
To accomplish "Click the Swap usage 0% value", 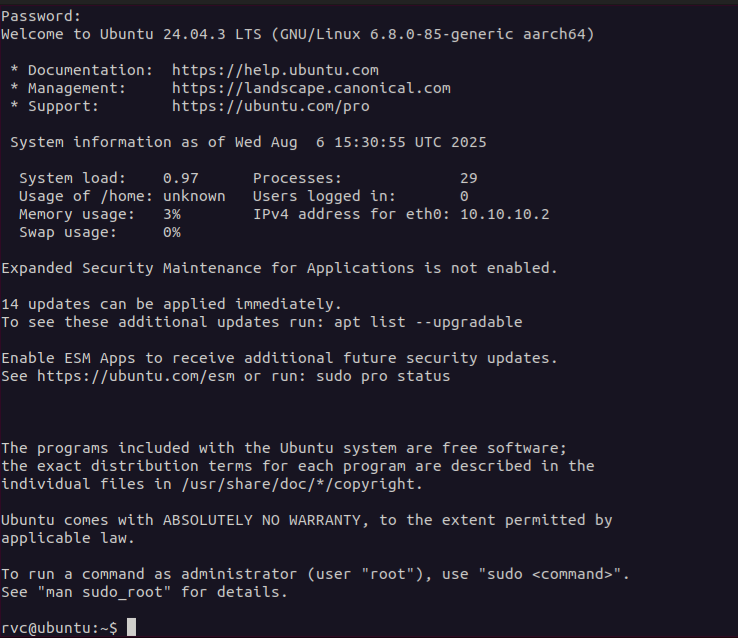I will 171,232.
